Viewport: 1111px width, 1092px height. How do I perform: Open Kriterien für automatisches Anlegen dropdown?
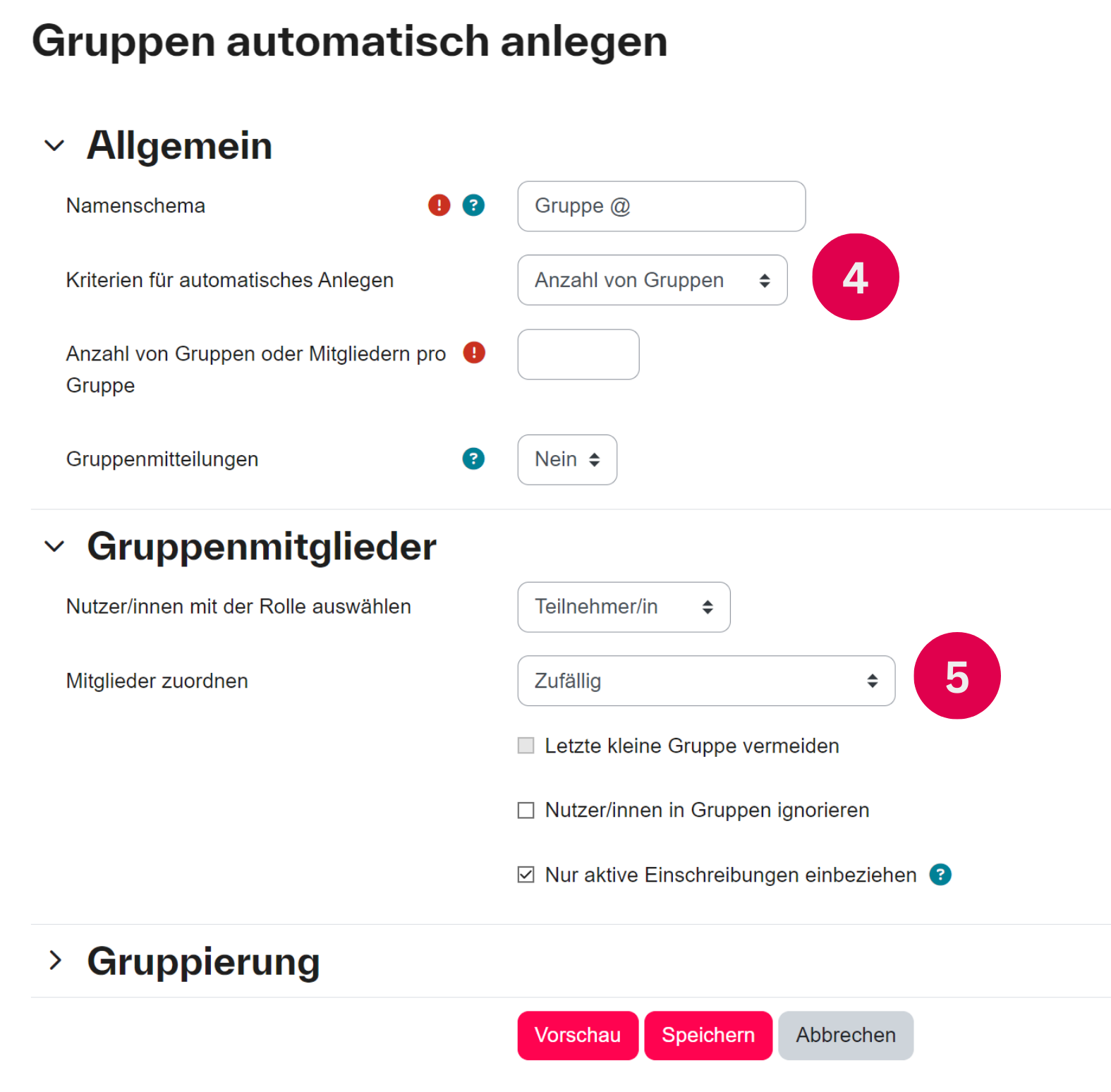(652, 280)
